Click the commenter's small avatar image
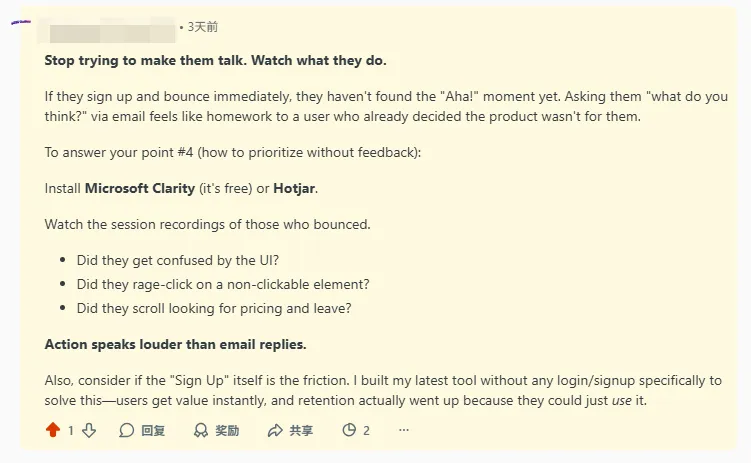Screen dimensions: 751x463 click(19, 22)
